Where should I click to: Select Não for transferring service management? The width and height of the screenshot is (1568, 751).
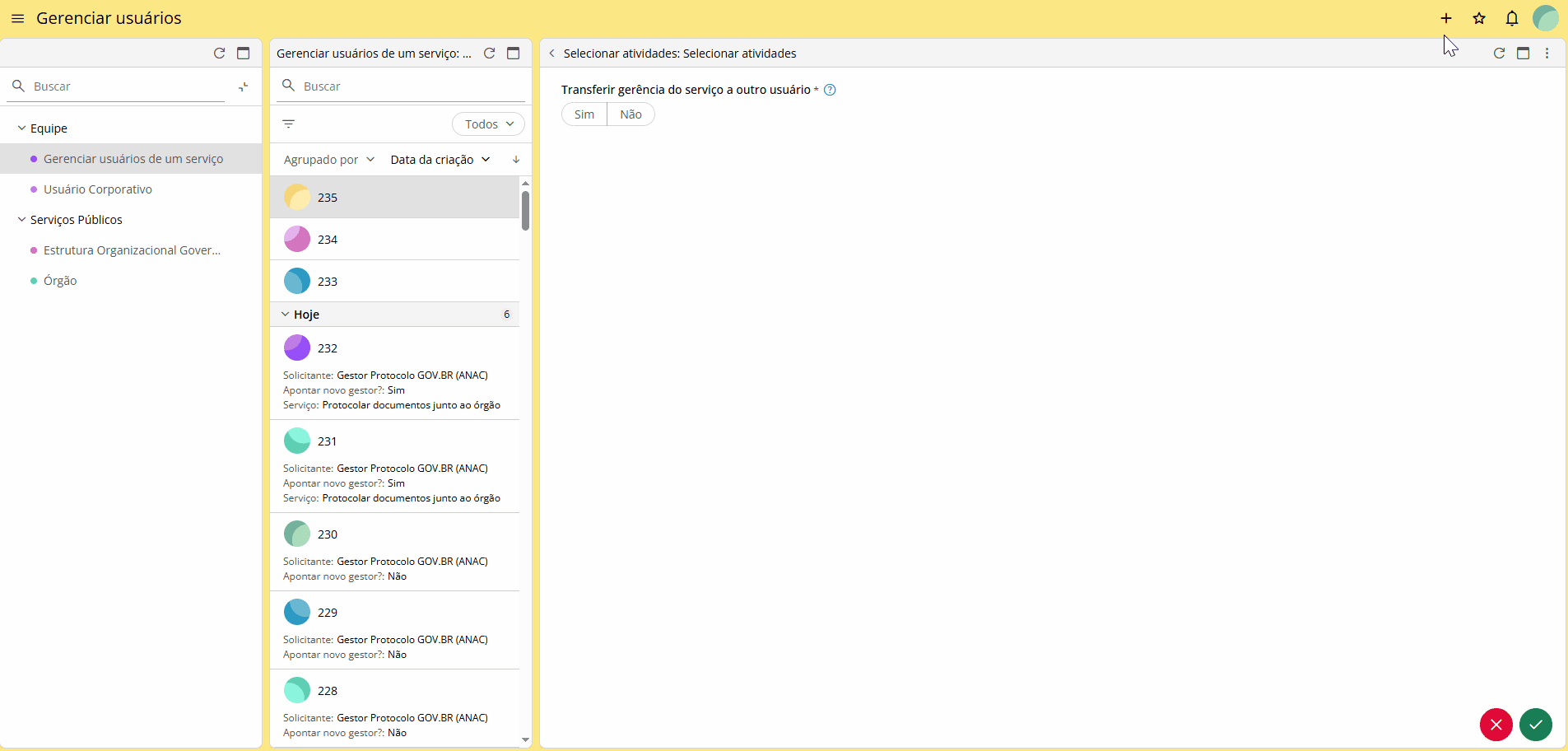click(631, 114)
